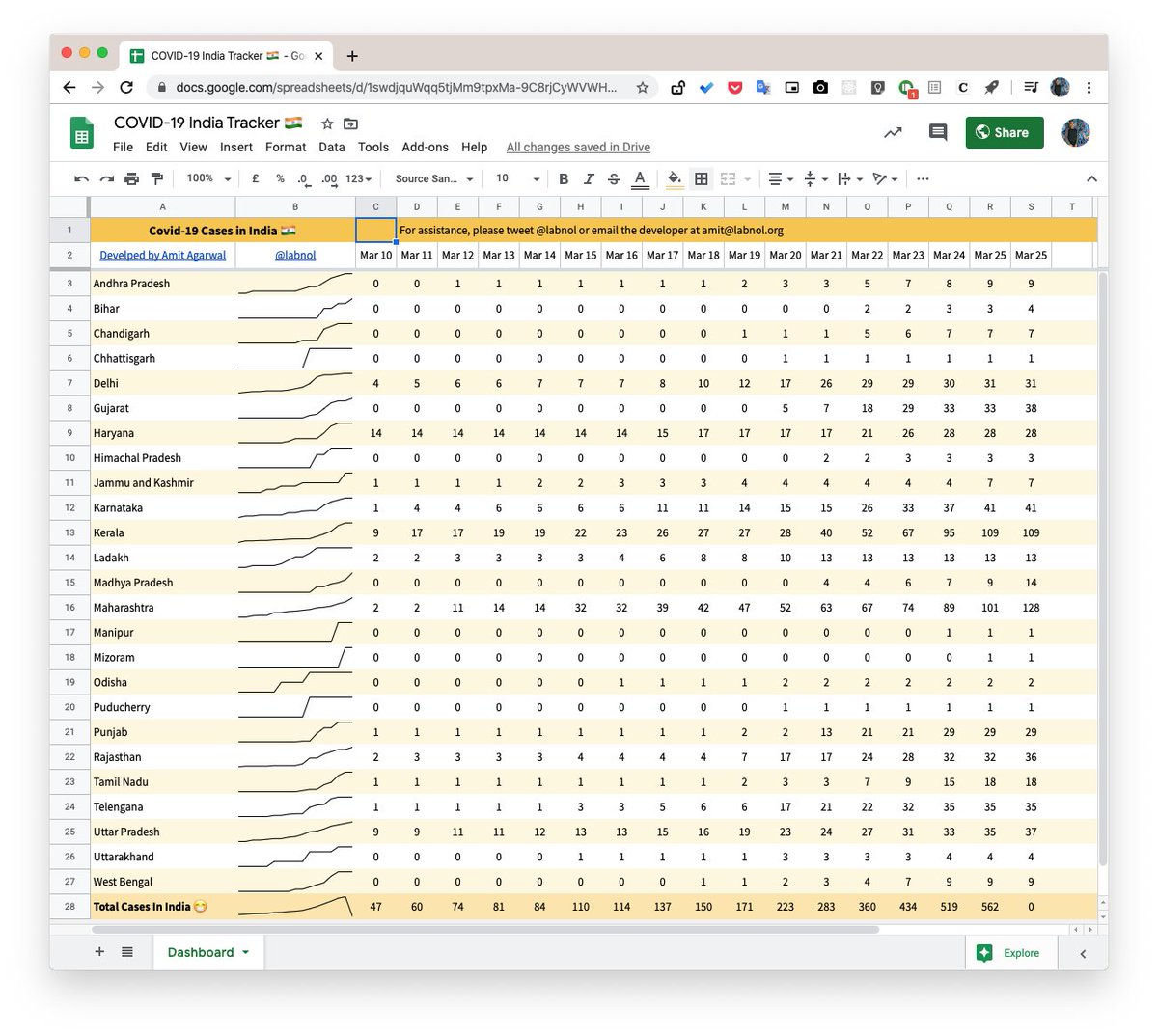
Task: Open horizontal align dropdown
Action: tap(780, 178)
